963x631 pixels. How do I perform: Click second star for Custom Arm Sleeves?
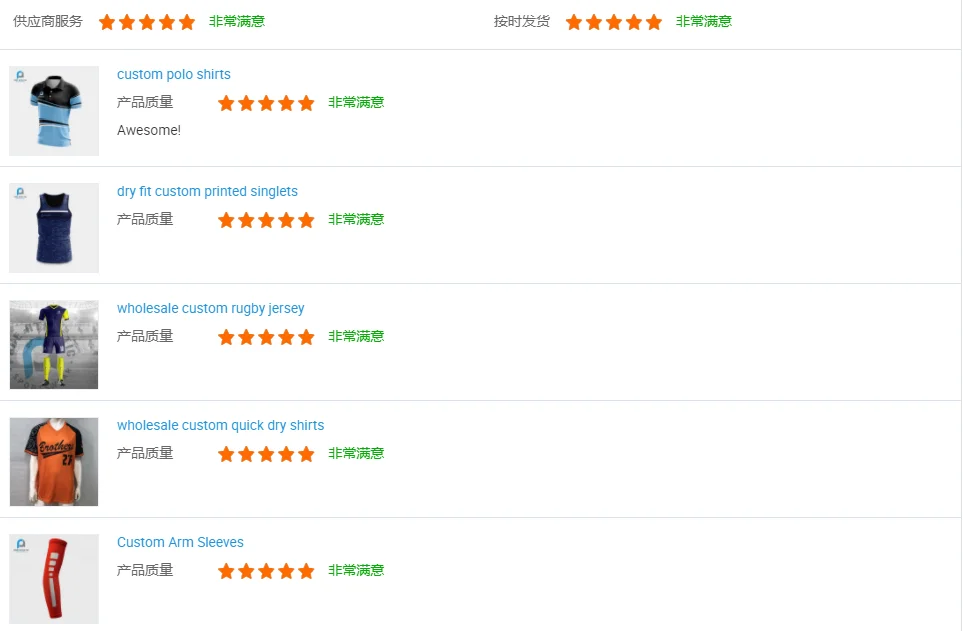coord(246,571)
